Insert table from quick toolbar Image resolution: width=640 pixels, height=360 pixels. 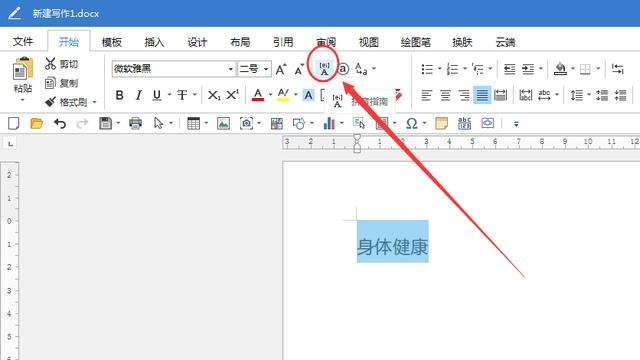pyautogui.click(x=193, y=123)
